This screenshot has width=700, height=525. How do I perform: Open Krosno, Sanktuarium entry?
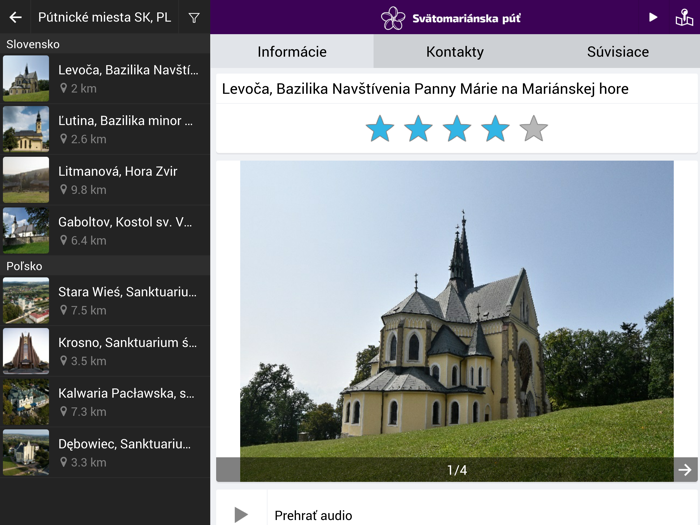(105, 351)
